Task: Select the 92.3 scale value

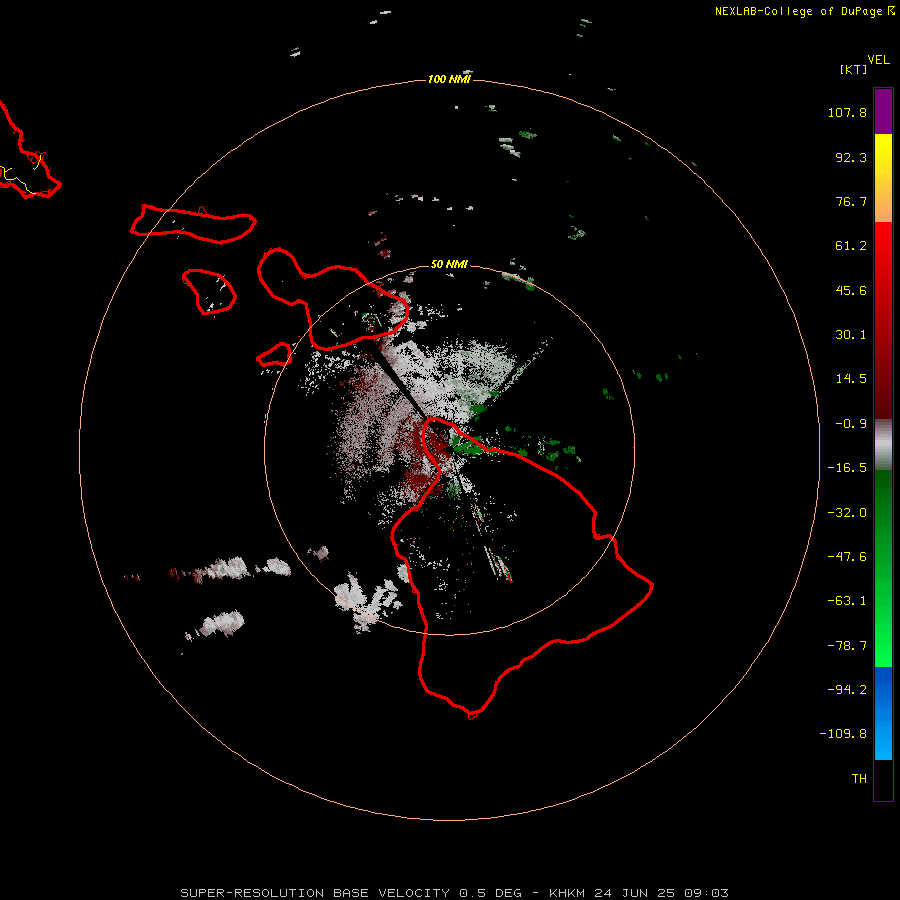Action: tap(851, 157)
